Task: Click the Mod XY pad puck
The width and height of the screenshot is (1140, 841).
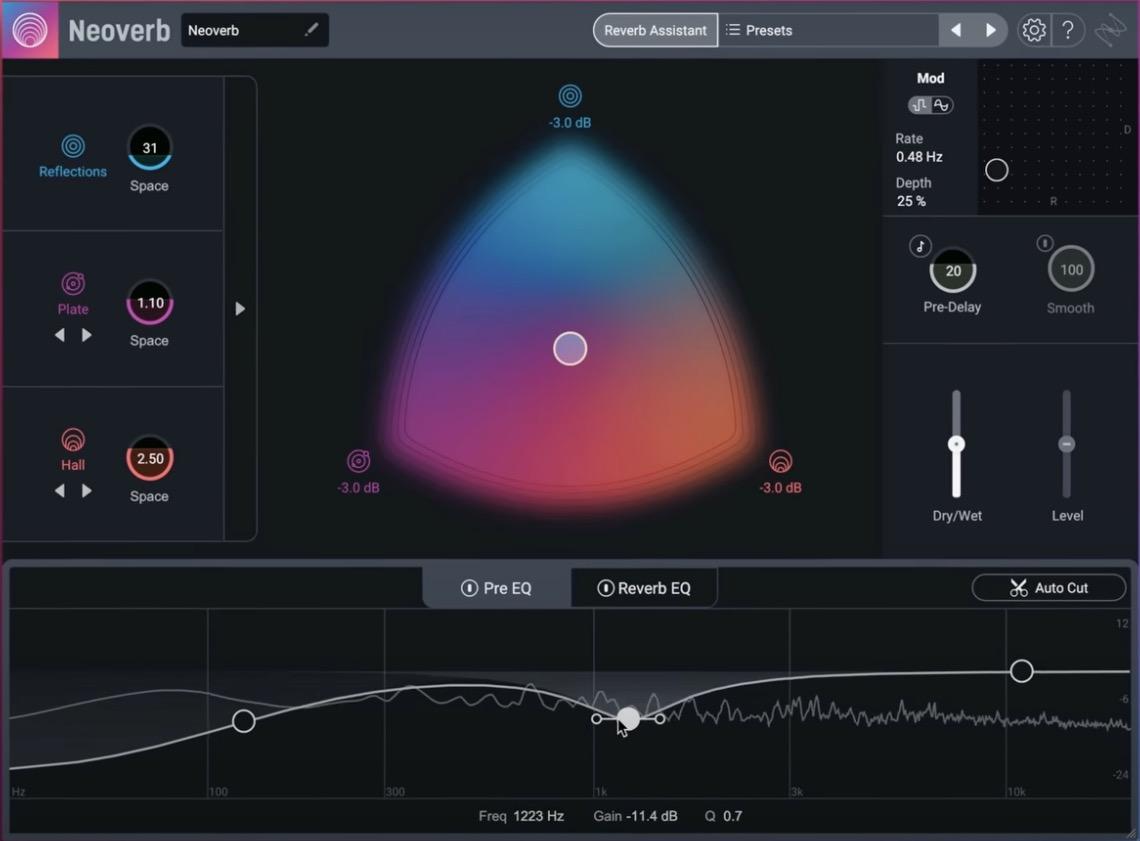Action: click(x=997, y=170)
